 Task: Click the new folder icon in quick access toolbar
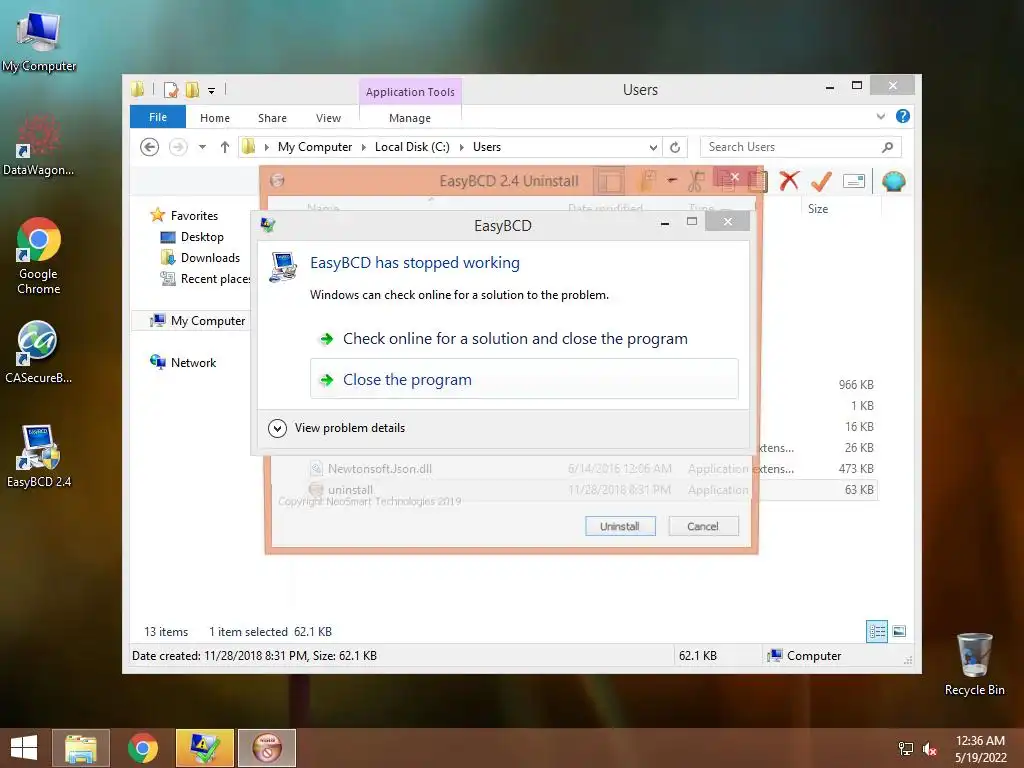pos(192,89)
